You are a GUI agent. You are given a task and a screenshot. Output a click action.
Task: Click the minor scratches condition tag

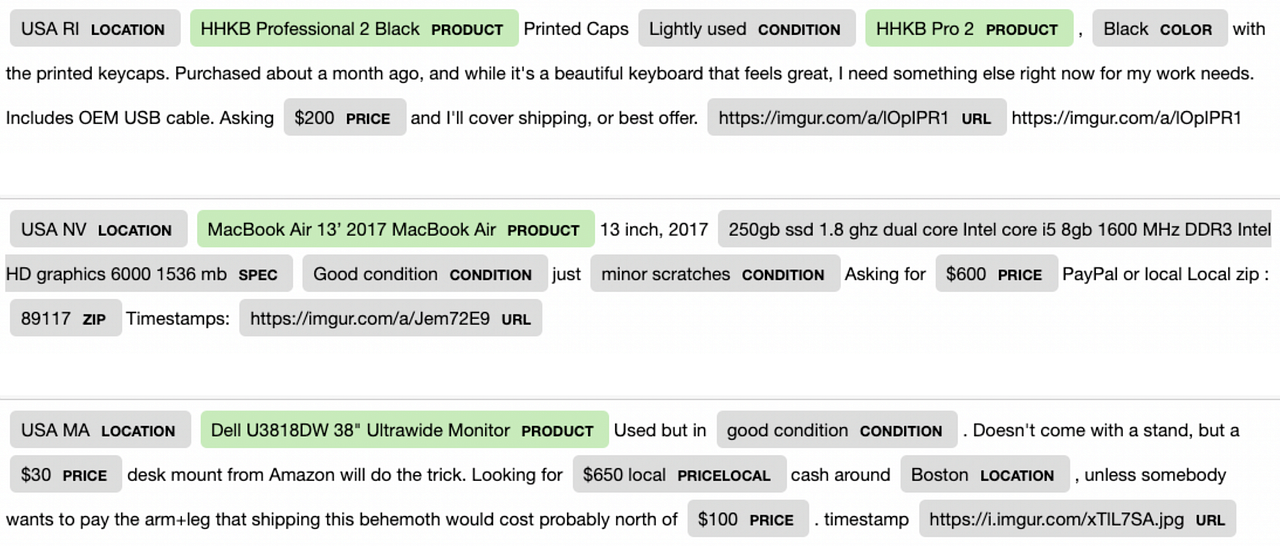pyautogui.click(x=715, y=274)
